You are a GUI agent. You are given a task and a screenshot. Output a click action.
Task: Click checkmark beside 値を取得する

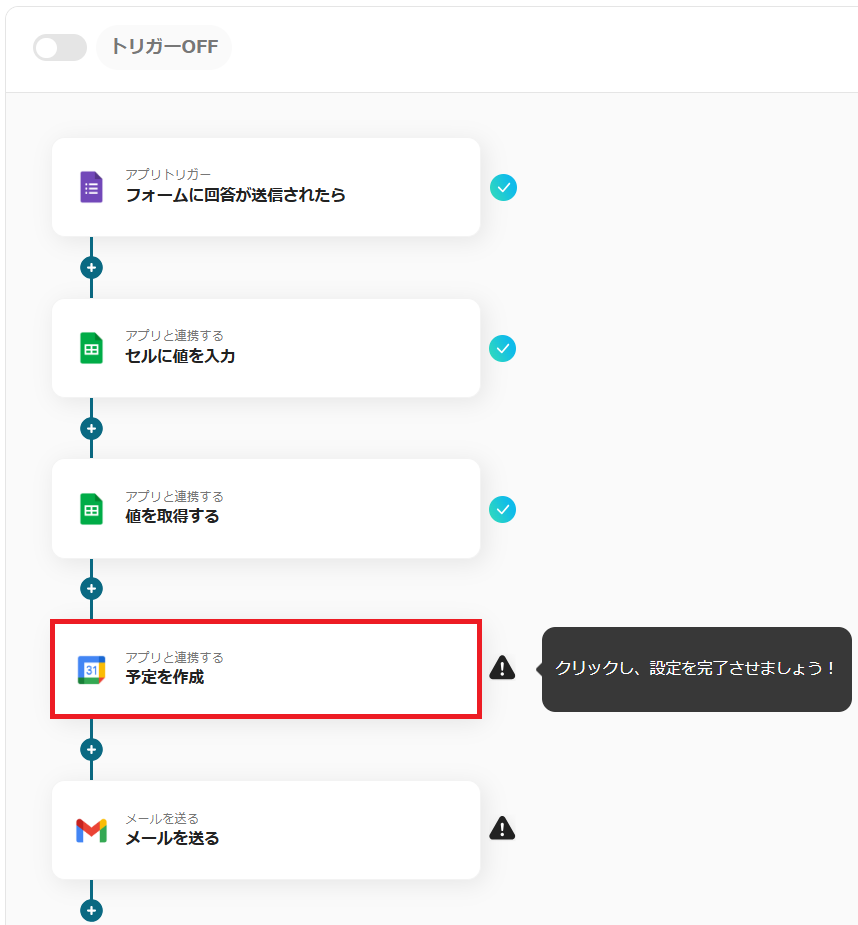[503, 509]
